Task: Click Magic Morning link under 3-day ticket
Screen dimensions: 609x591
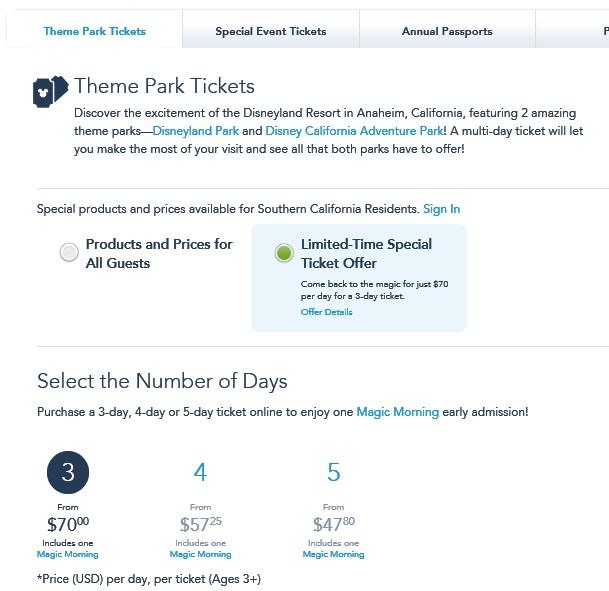Action: (68, 554)
